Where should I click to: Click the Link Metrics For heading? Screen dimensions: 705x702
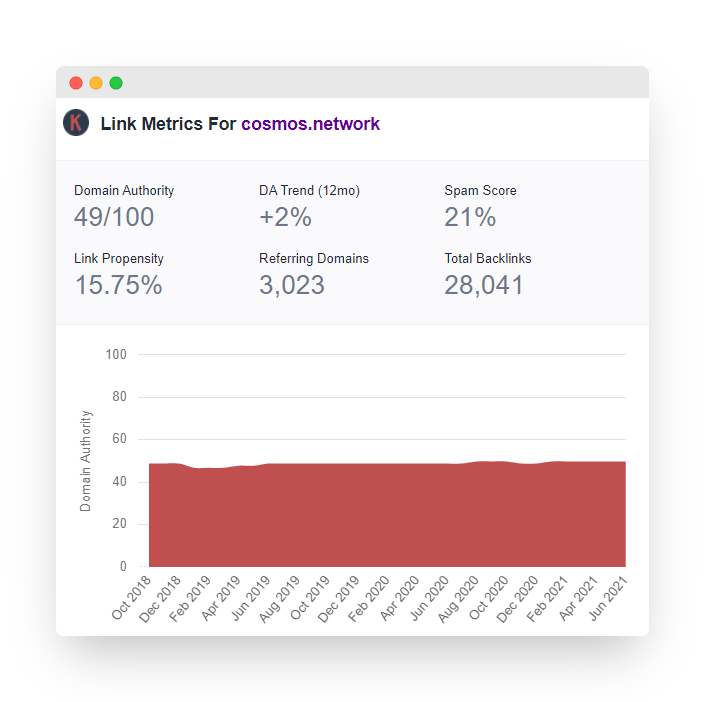(x=168, y=124)
